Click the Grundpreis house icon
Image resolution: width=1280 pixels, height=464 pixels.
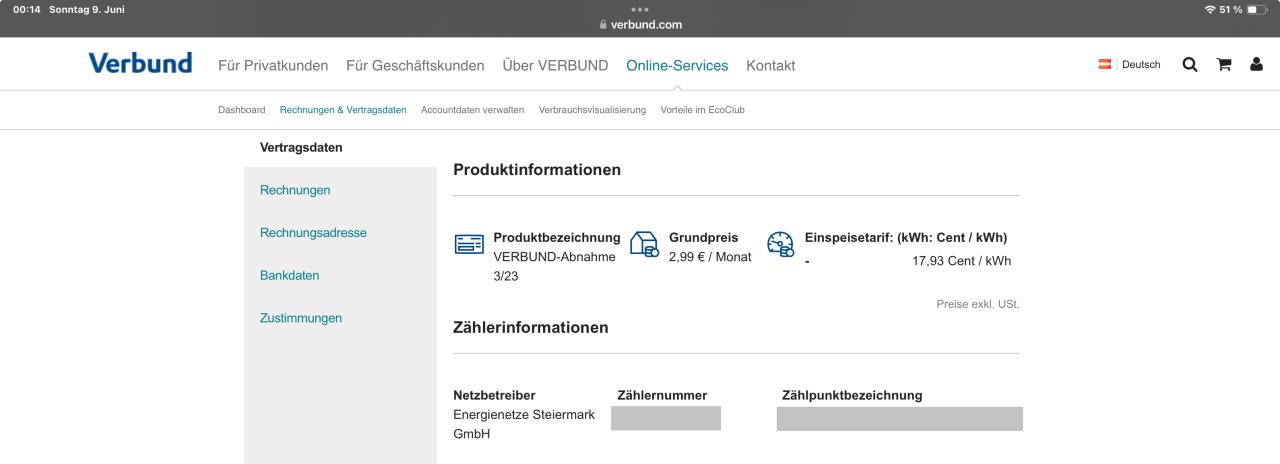(x=645, y=244)
